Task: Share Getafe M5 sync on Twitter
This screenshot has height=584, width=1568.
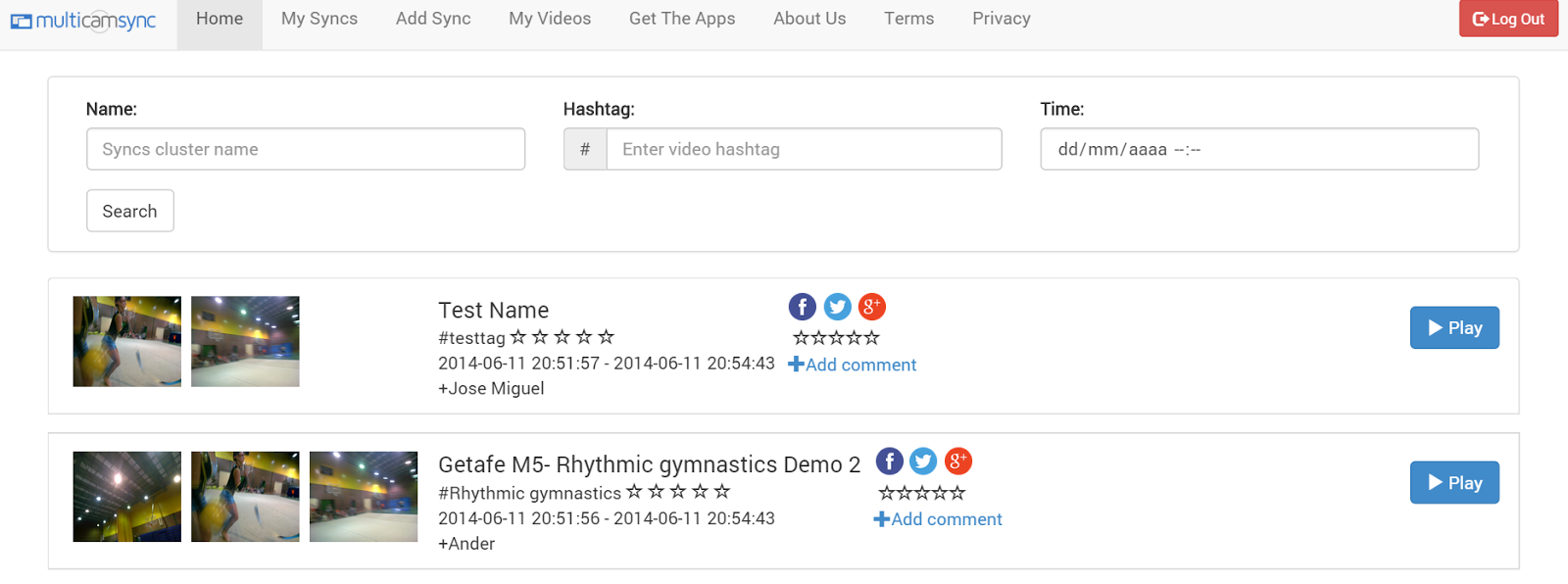Action: click(923, 462)
